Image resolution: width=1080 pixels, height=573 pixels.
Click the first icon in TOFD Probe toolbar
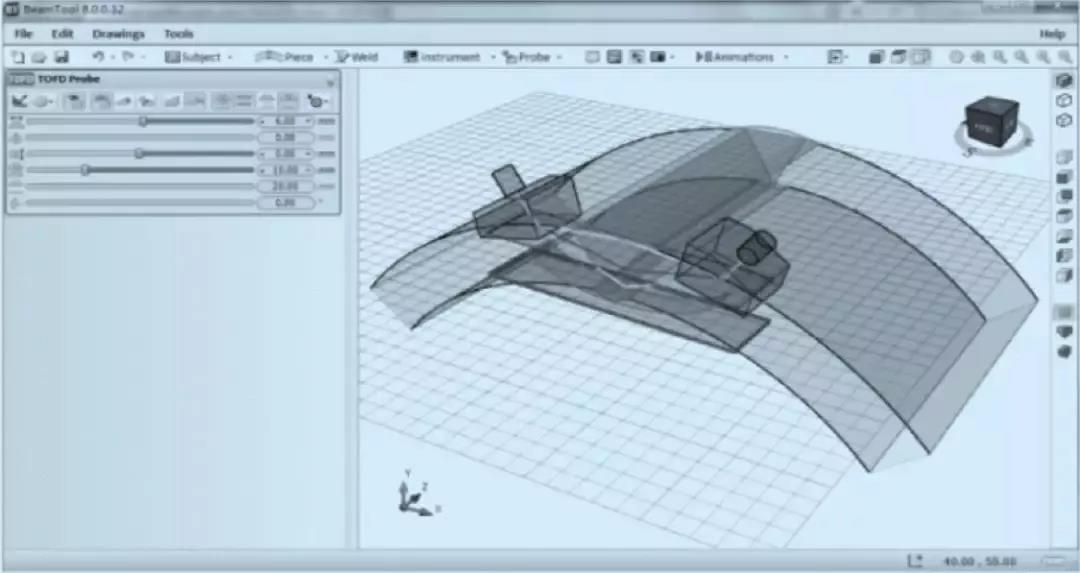click(x=19, y=101)
